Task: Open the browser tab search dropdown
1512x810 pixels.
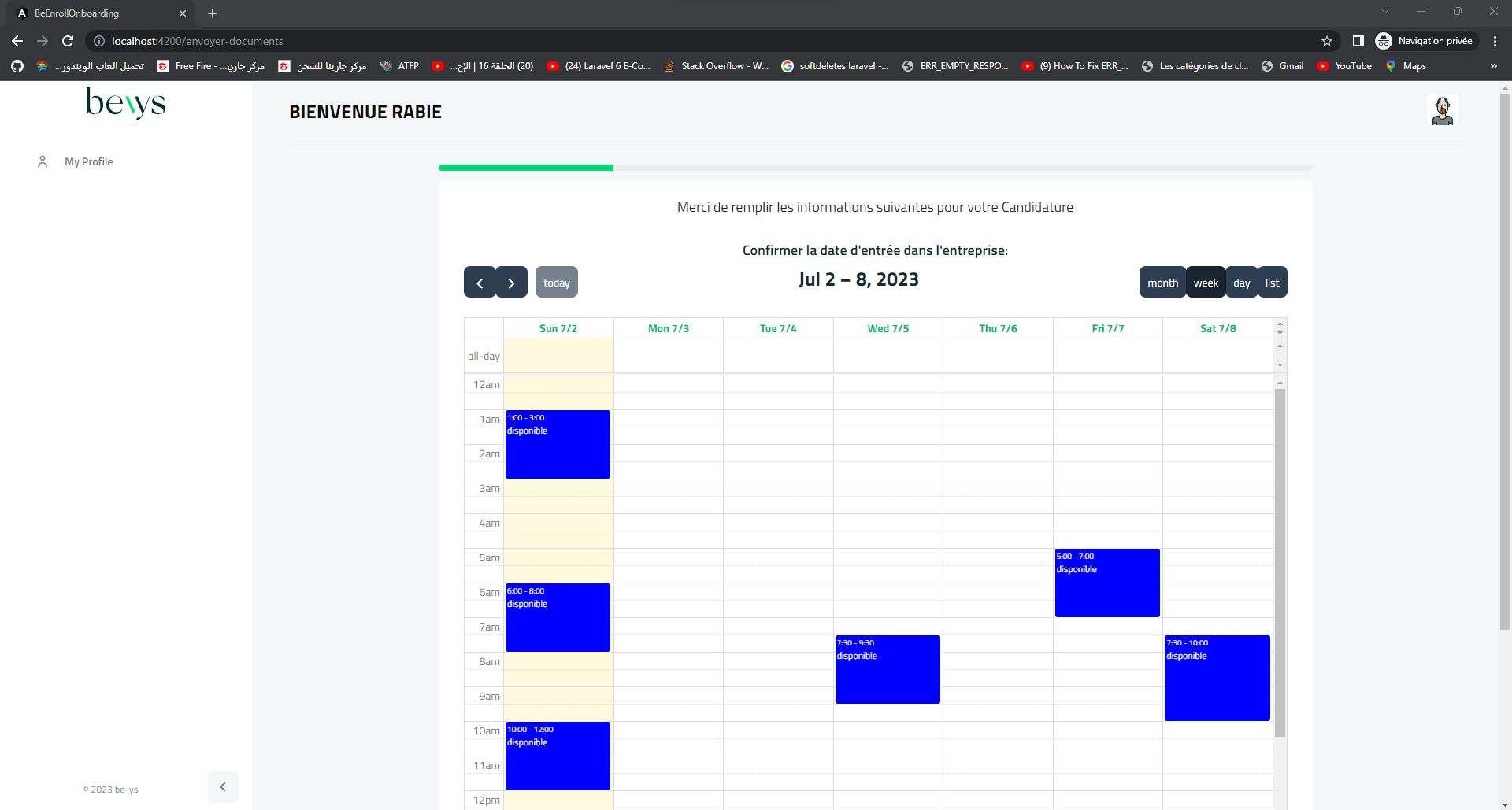Action: 1384,11
